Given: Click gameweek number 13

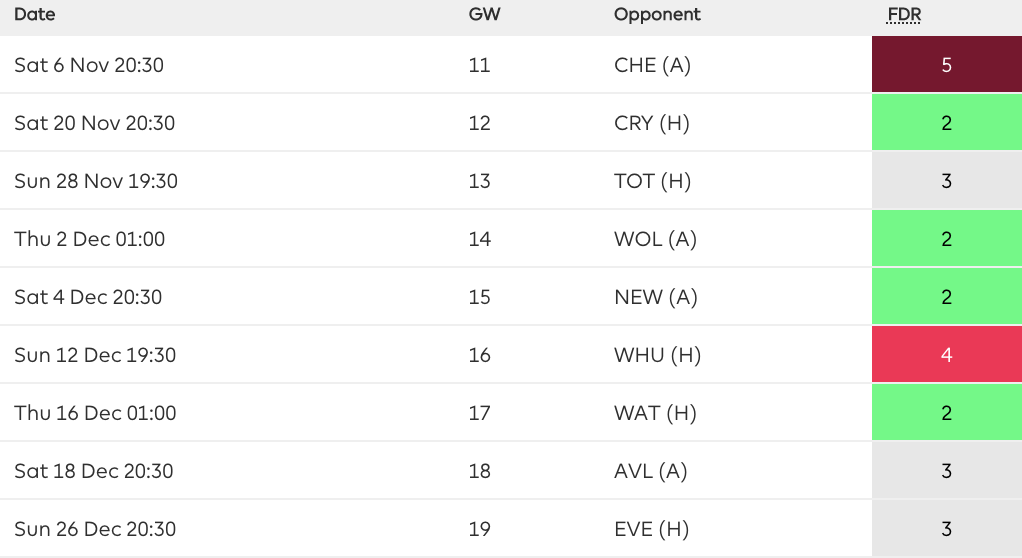Looking at the screenshot, I should (x=479, y=181).
